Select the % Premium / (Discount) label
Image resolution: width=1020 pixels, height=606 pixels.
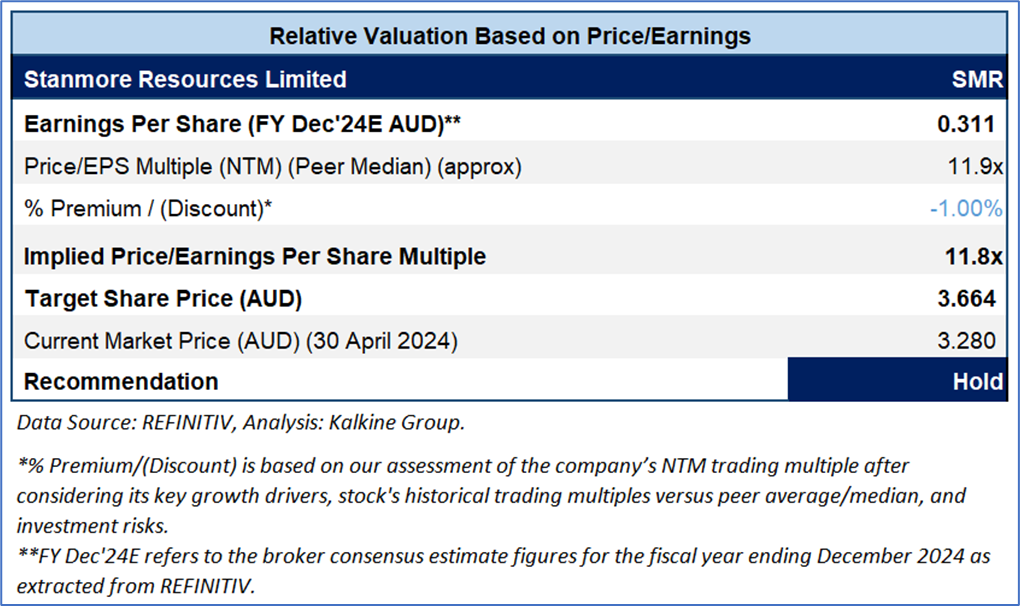(149, 208)
